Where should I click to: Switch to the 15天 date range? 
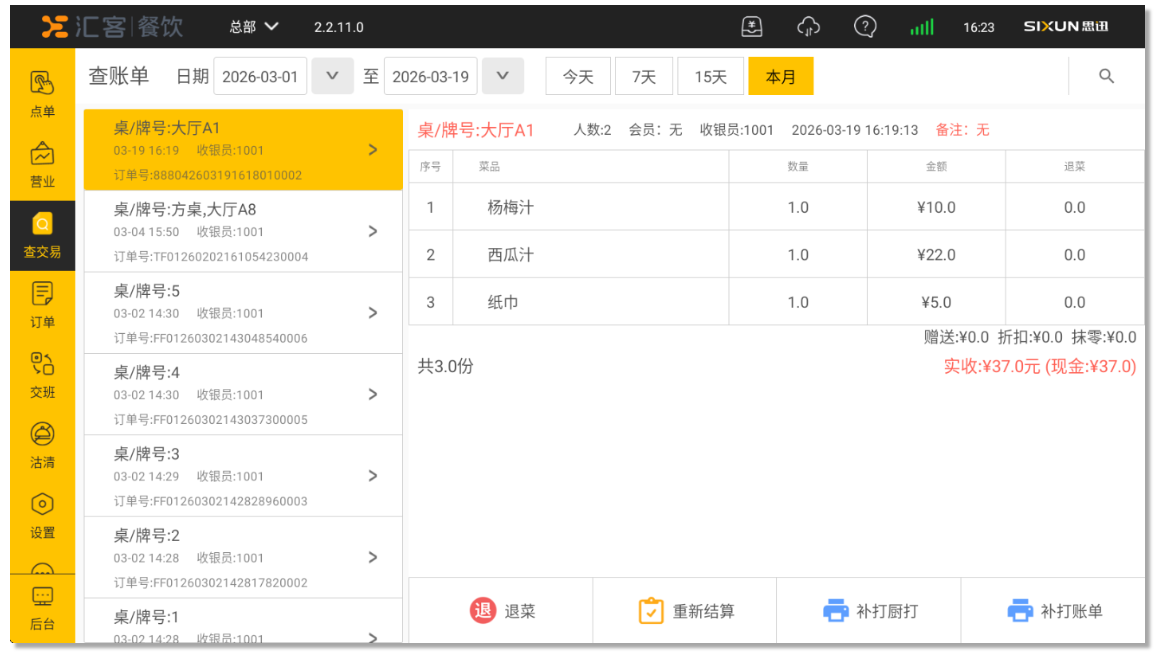[711, 76]
